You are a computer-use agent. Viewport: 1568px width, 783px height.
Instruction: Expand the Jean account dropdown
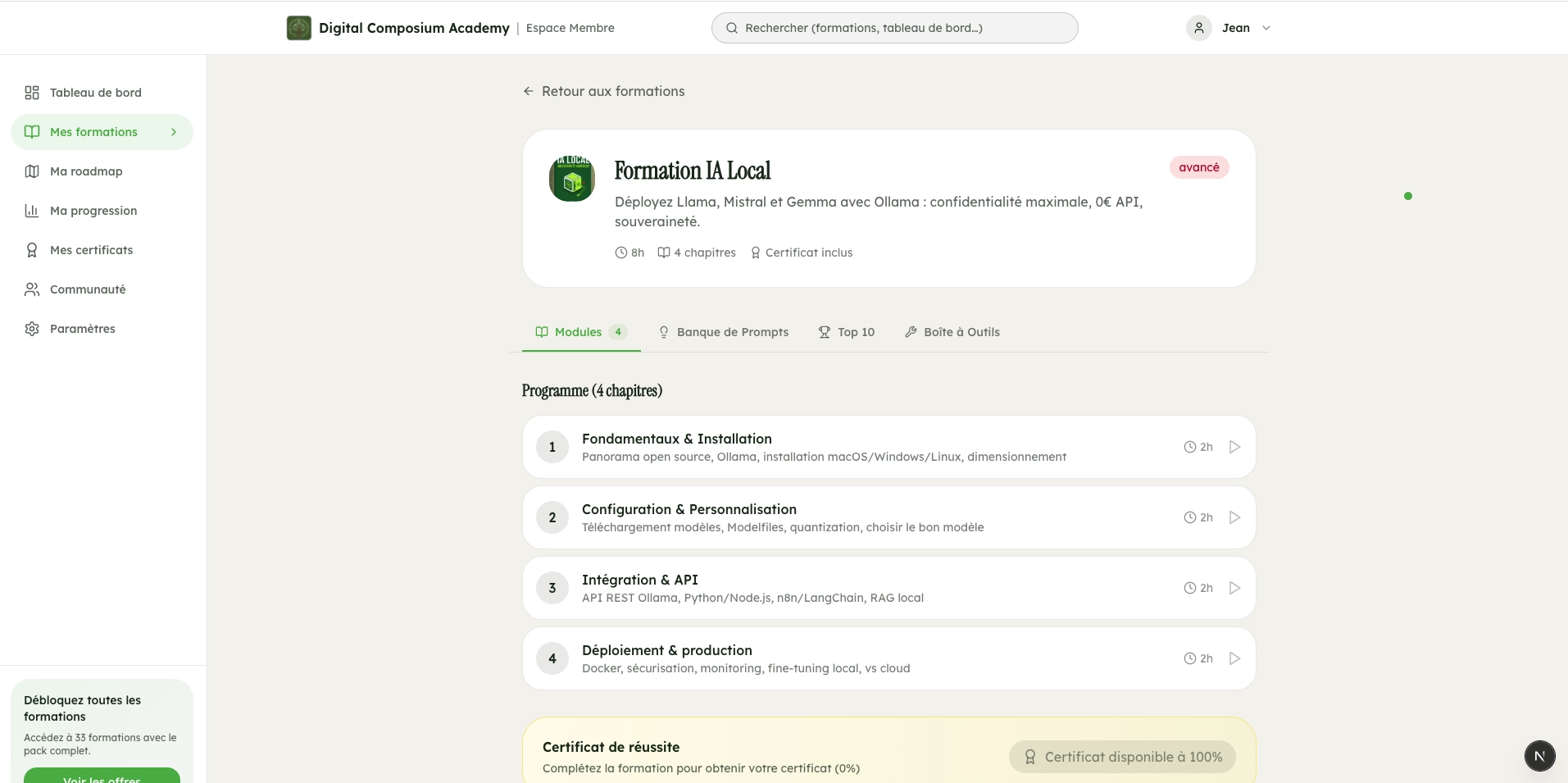click(1266, 27)
